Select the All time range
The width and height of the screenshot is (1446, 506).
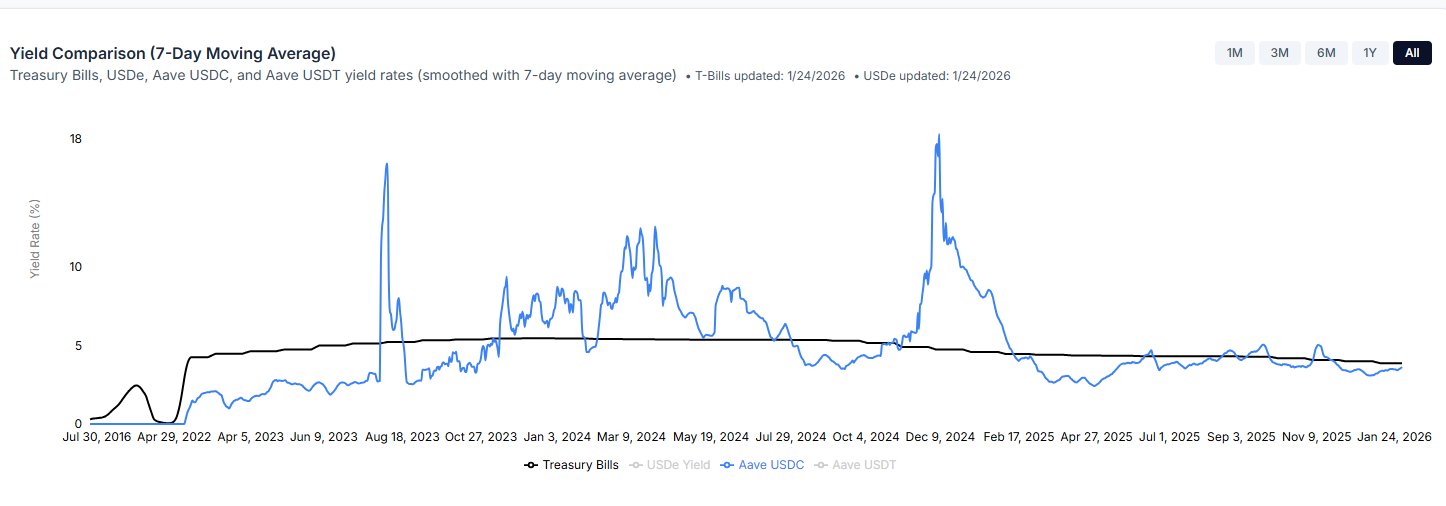coord(1411,53)
